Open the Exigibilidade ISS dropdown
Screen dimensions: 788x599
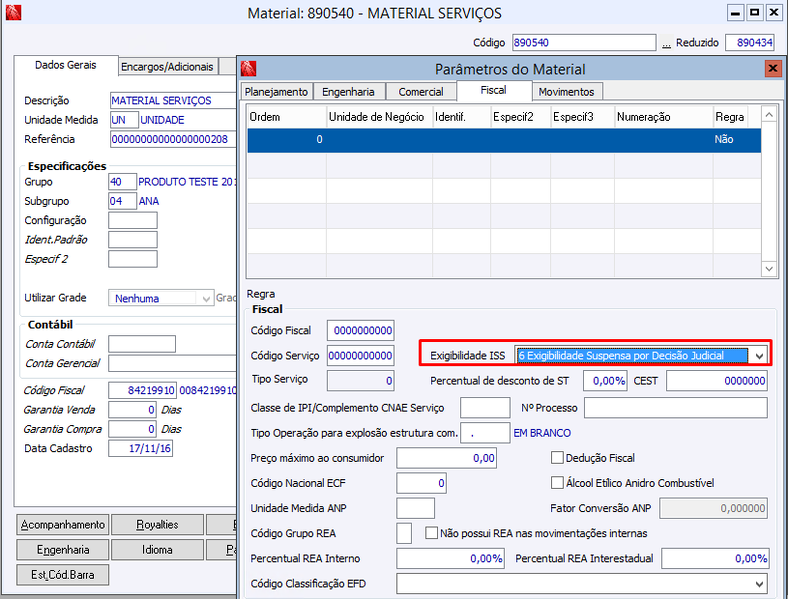[x=759, y=356]
